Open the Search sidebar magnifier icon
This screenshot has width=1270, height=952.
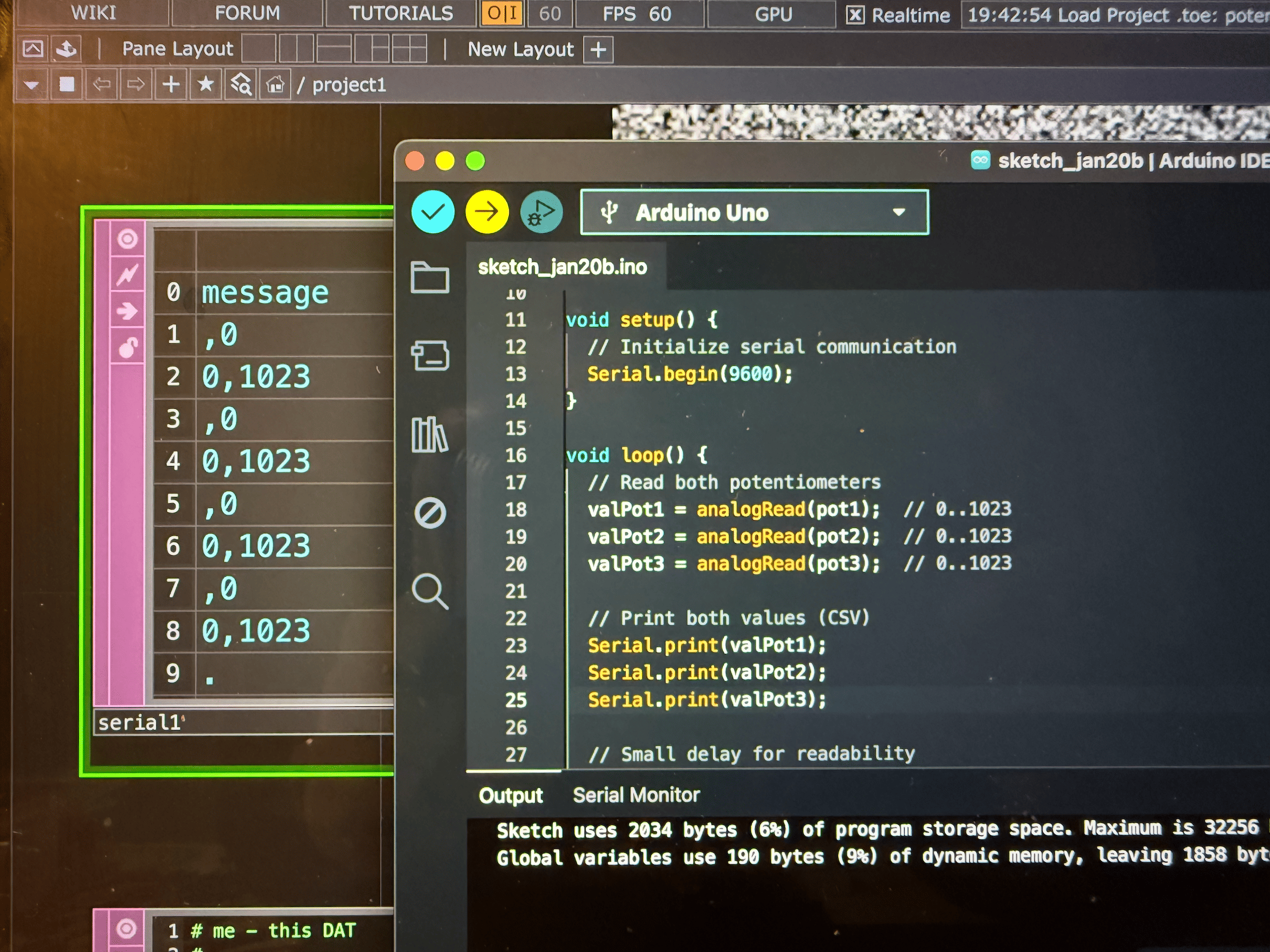point(429,591)
